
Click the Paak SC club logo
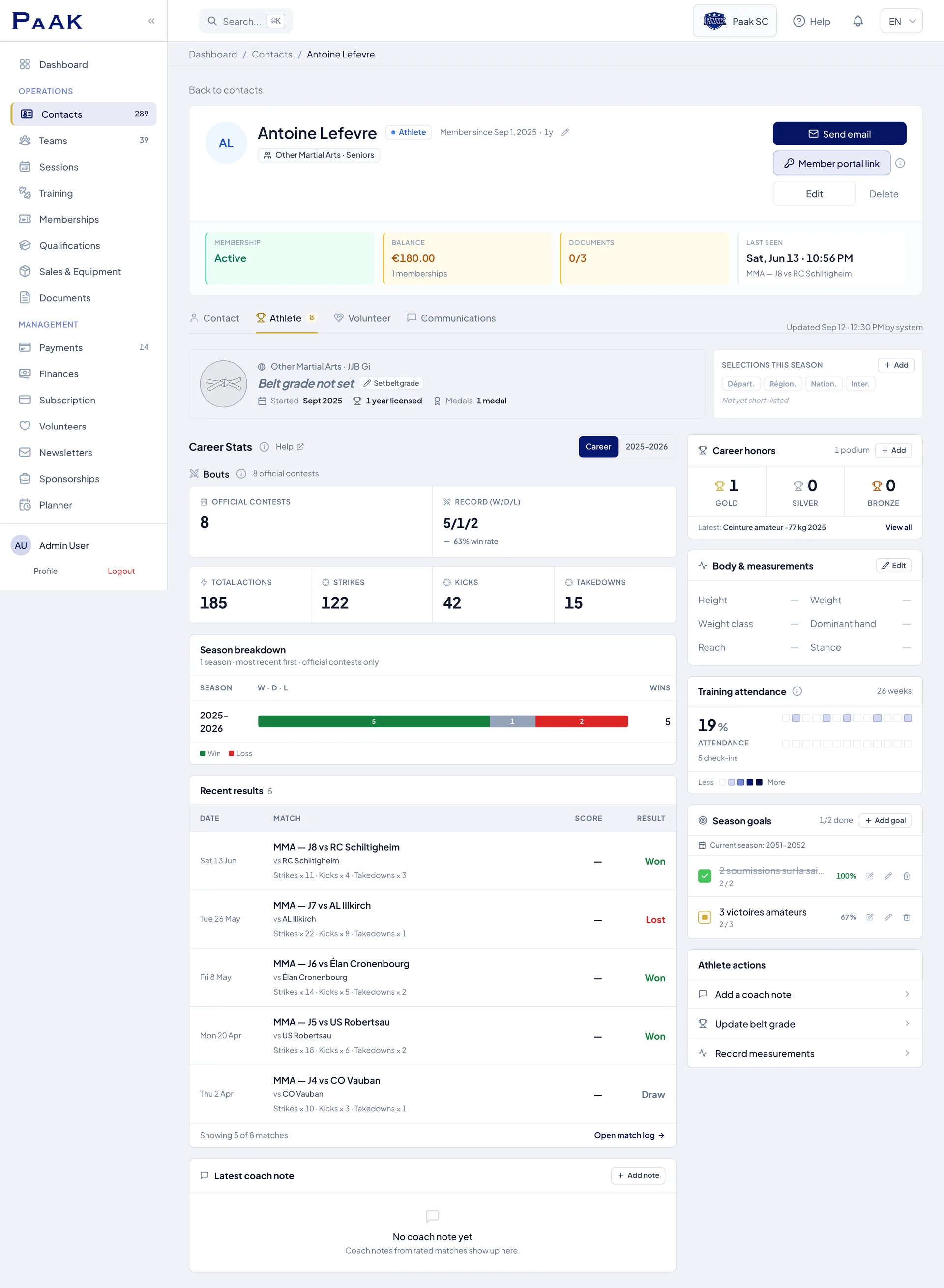714,21
